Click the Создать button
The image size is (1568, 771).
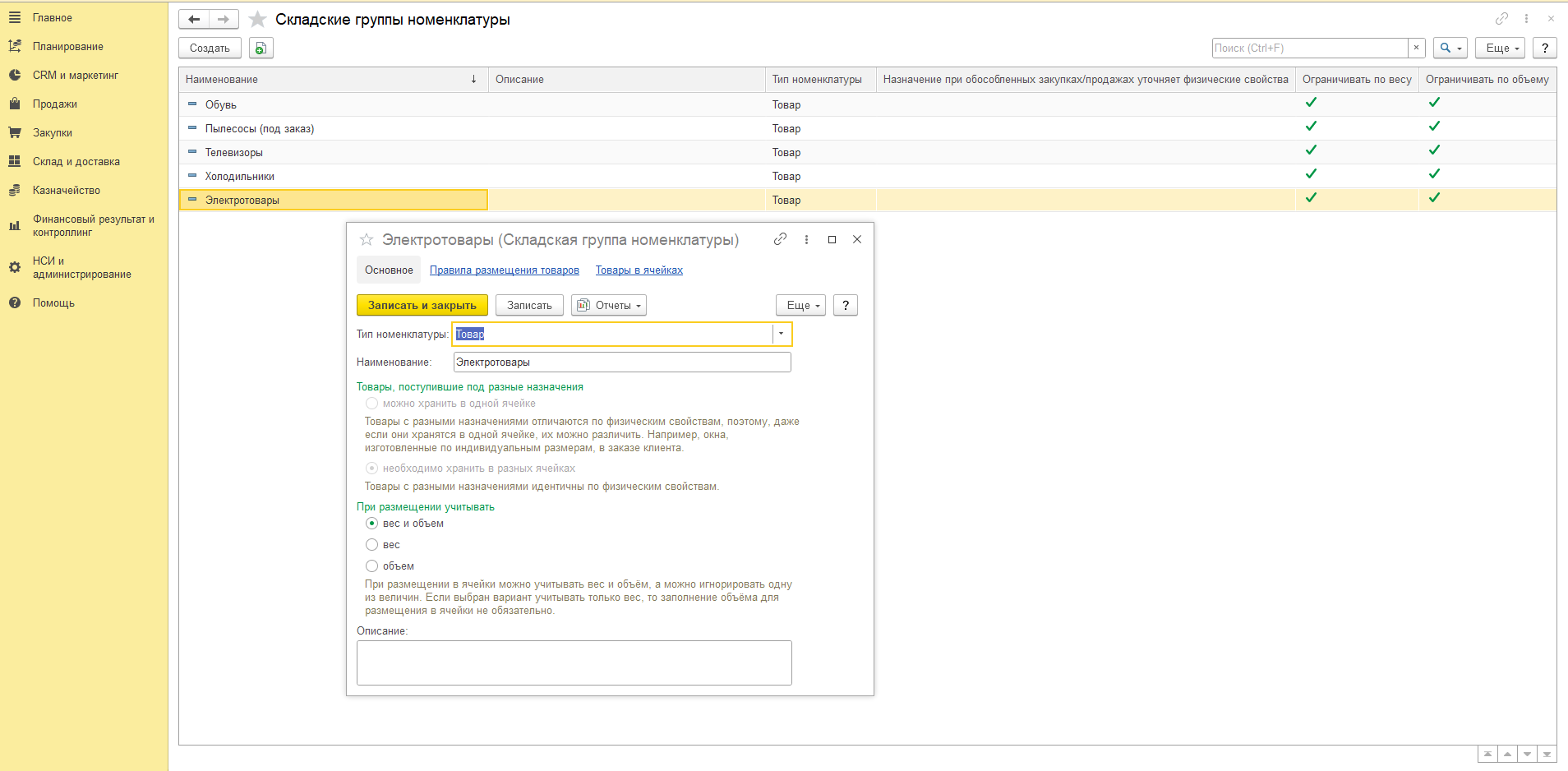click(x=210, y=48)
